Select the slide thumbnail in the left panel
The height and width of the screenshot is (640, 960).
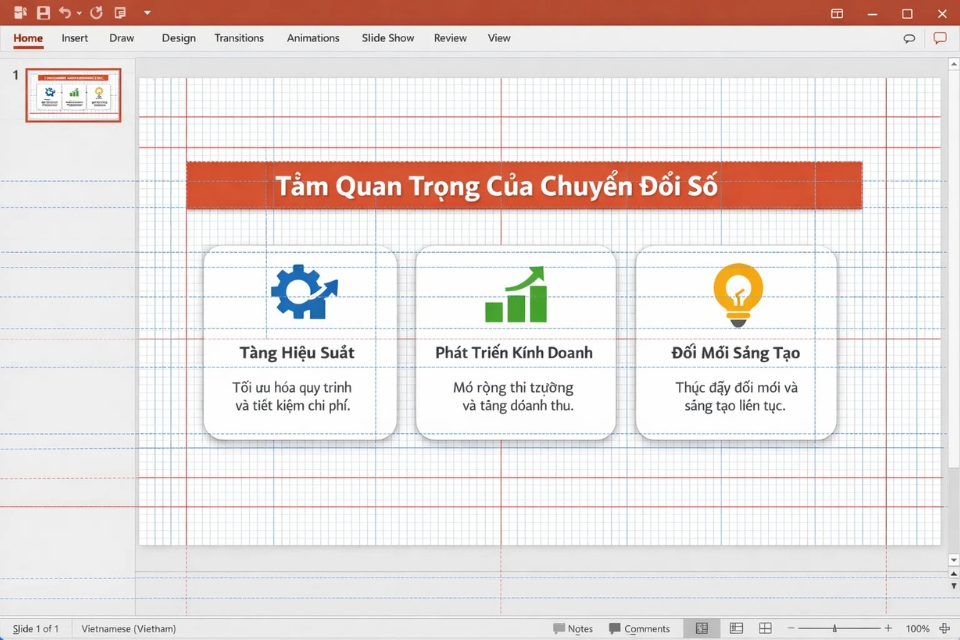(72, 93)
